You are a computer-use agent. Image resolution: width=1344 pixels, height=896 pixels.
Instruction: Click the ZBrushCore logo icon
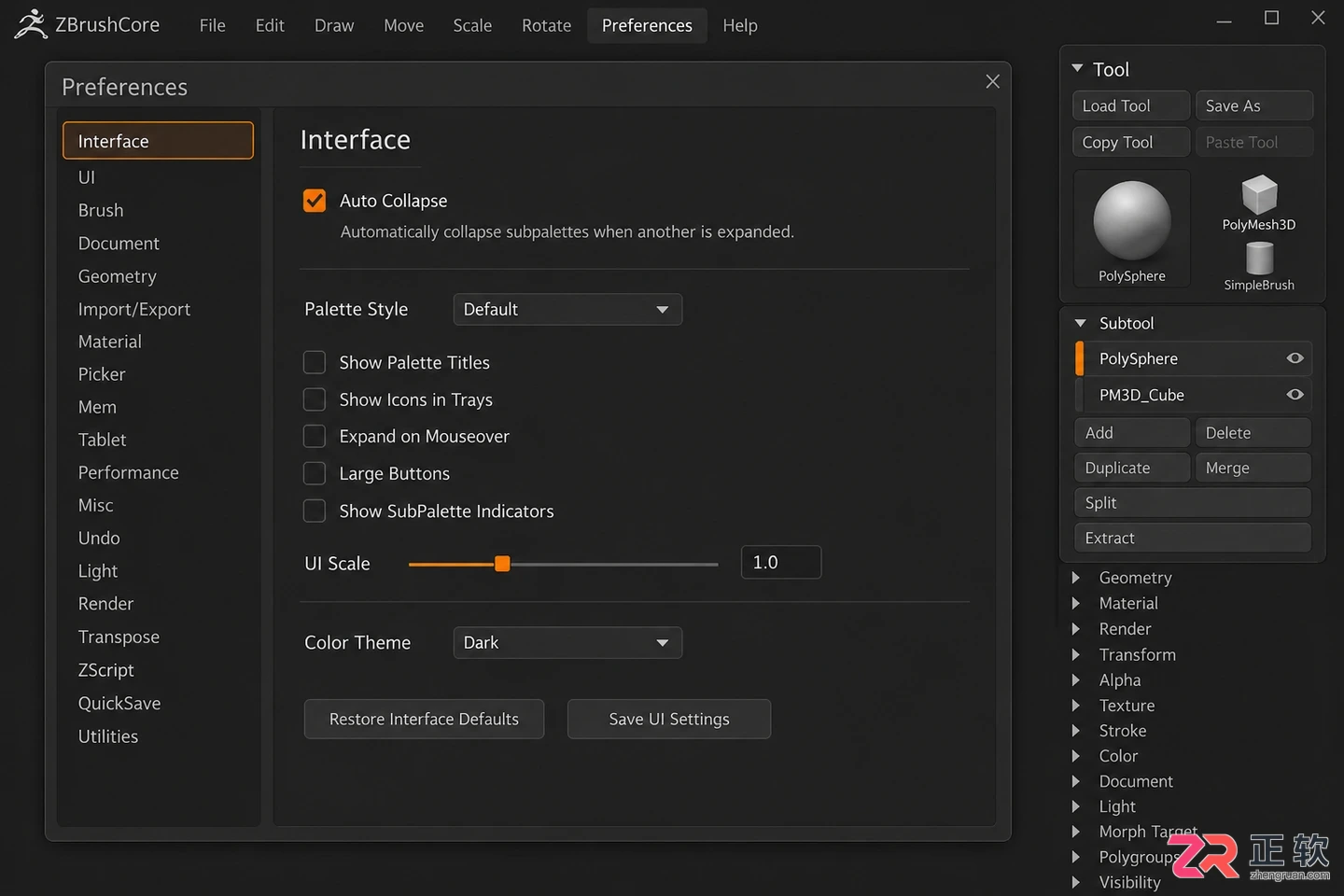pyautogui.click(x=31, y=24)
